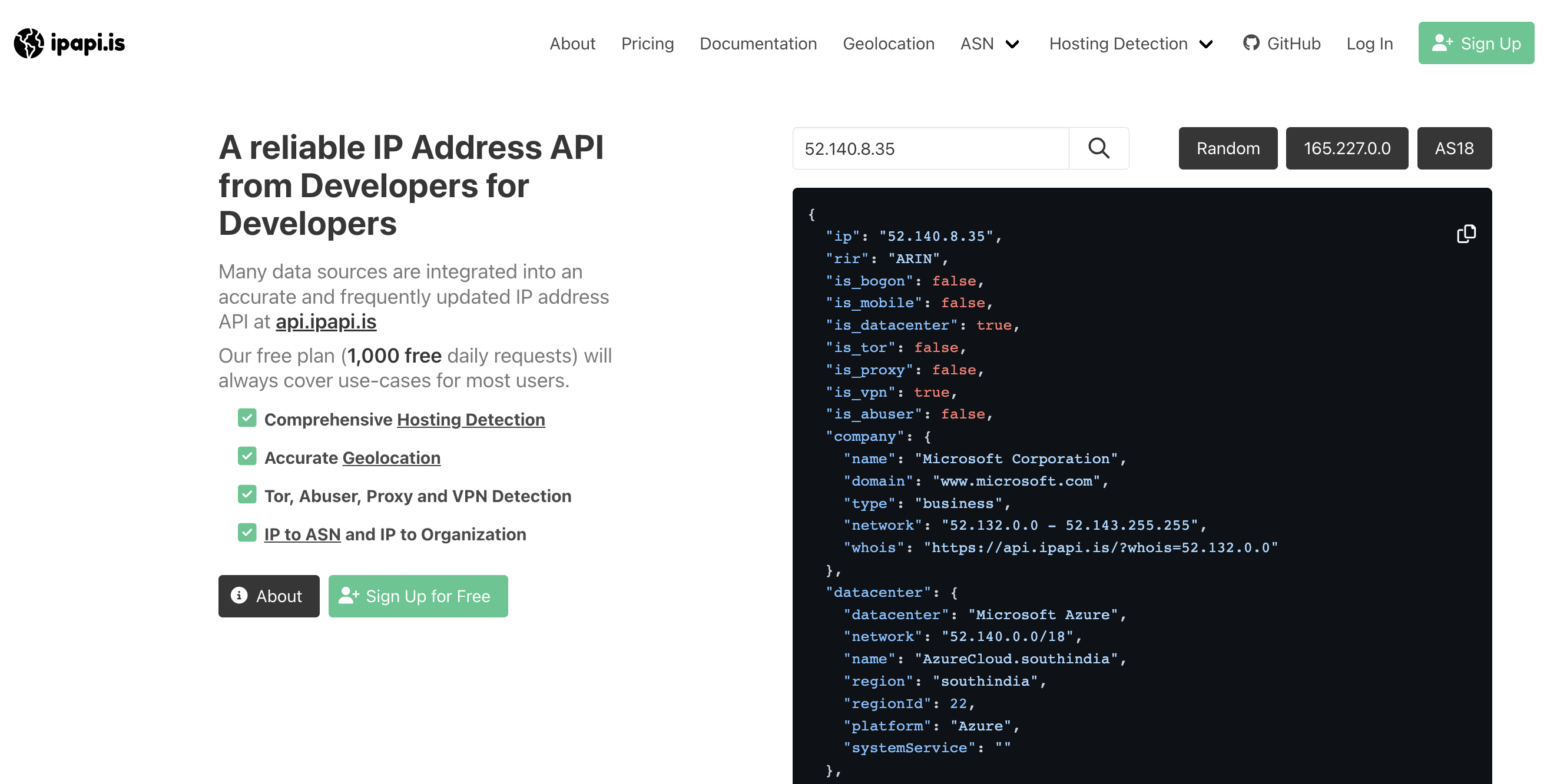The height and width of the screenshot is (784, 1557).
Task: Click the IP to ASN checkmark box
Action: [247, 533]
